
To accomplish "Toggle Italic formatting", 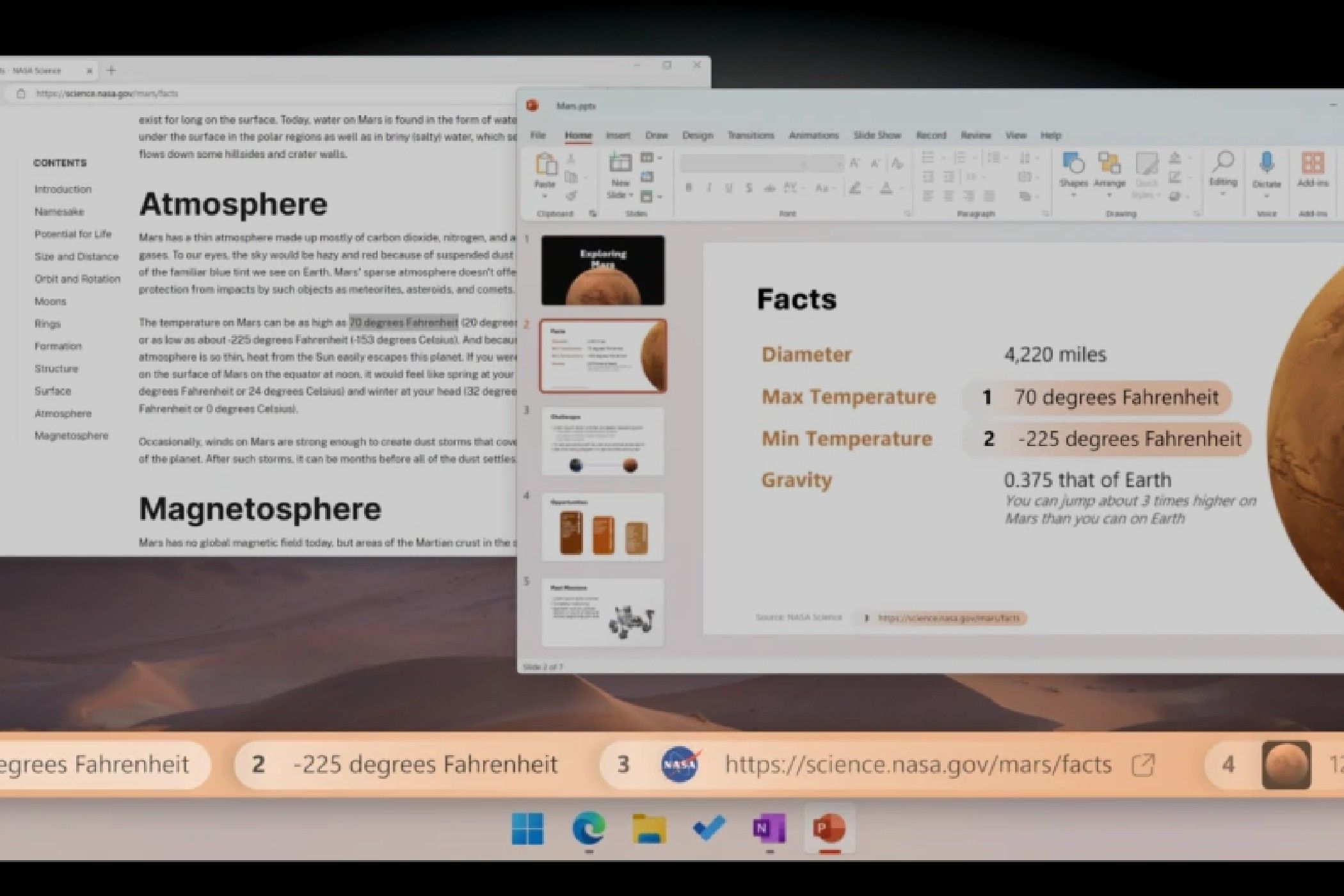I will coord(708,188).
